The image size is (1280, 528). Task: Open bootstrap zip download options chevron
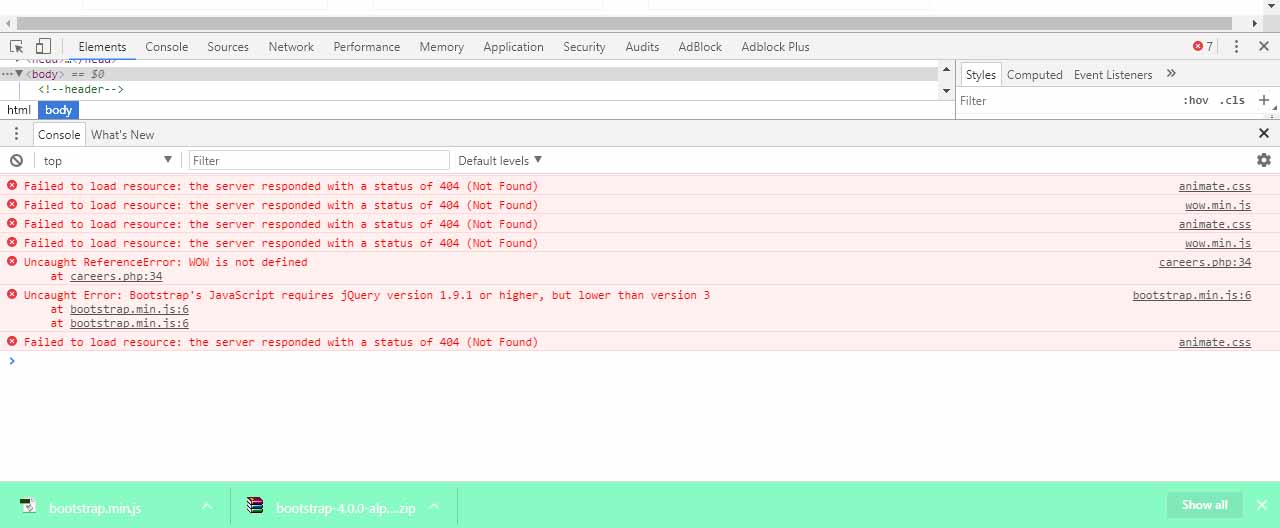(x=434, y=506)
